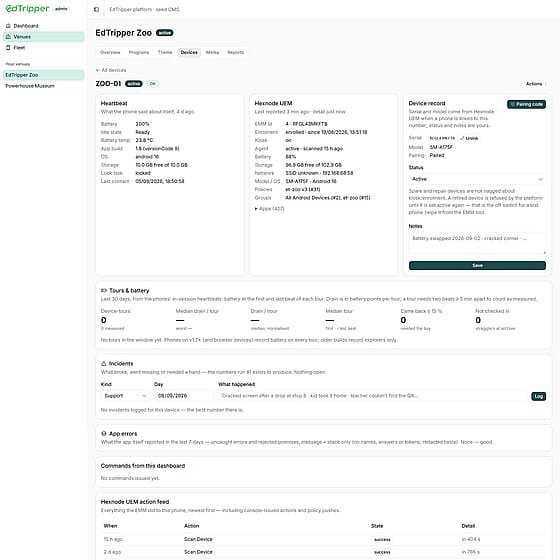
Task: Open the Dashboard home icon
Action: click(x=8, y=26)
